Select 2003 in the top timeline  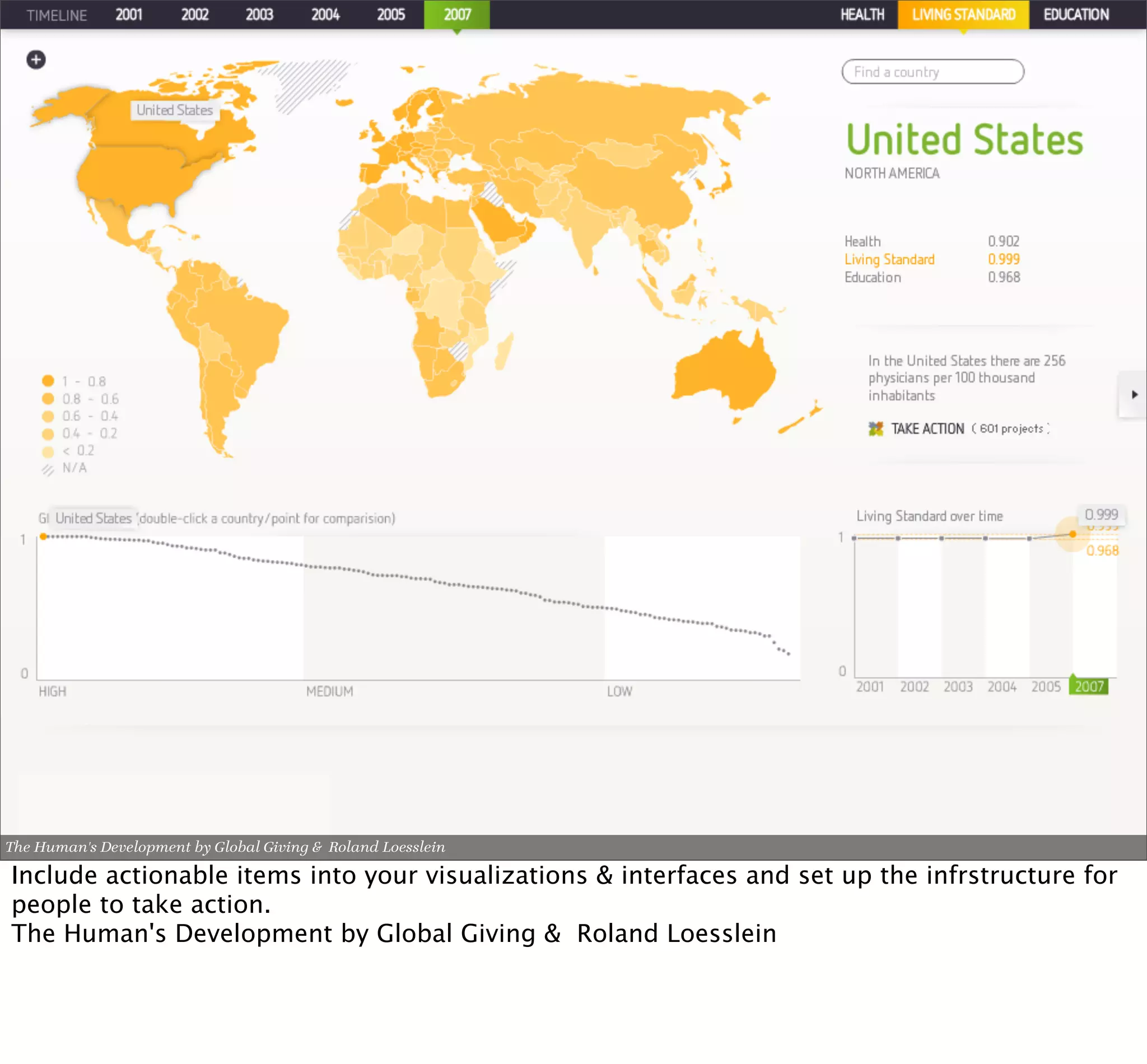click(259, 15)
